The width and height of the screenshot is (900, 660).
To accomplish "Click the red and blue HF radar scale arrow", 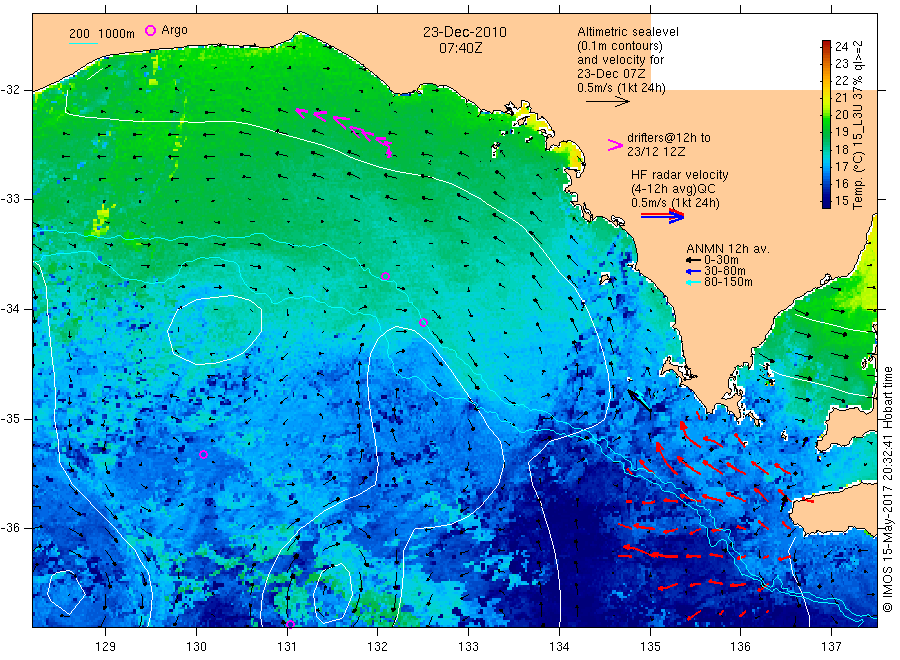I will tap(662, 216).
